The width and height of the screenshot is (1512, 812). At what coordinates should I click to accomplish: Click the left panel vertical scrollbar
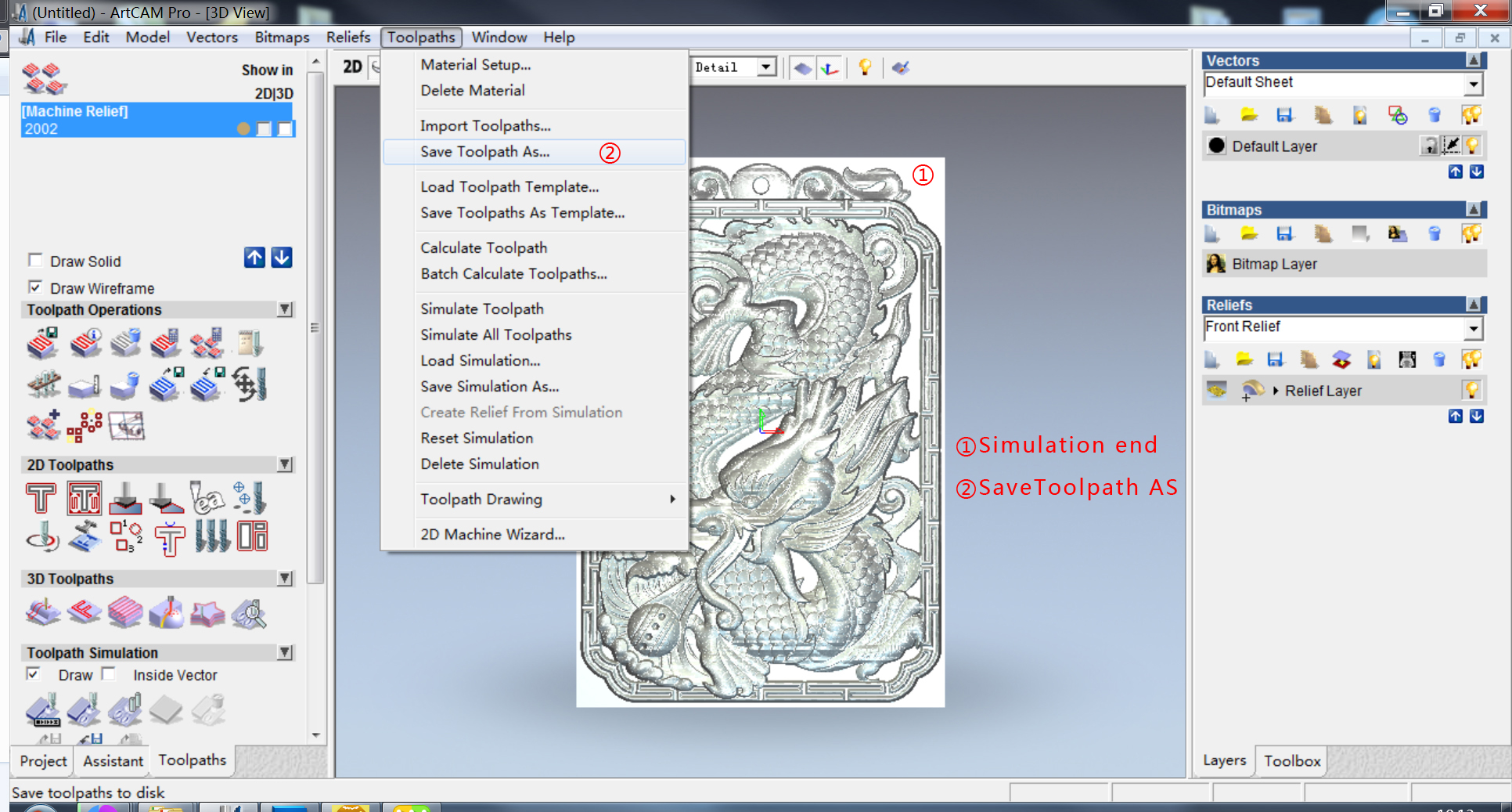pyautogui.click(x=315, y=329)
